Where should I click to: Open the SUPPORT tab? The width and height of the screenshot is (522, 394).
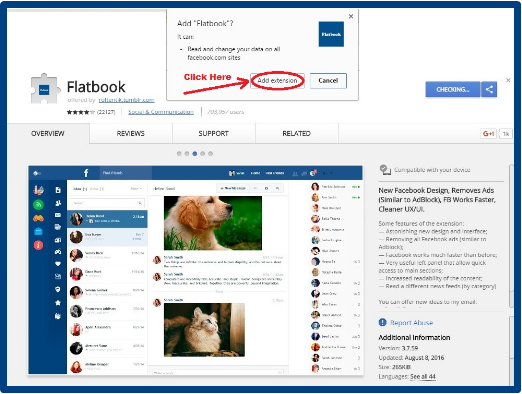pyautogui.click(x=214, y=134)
